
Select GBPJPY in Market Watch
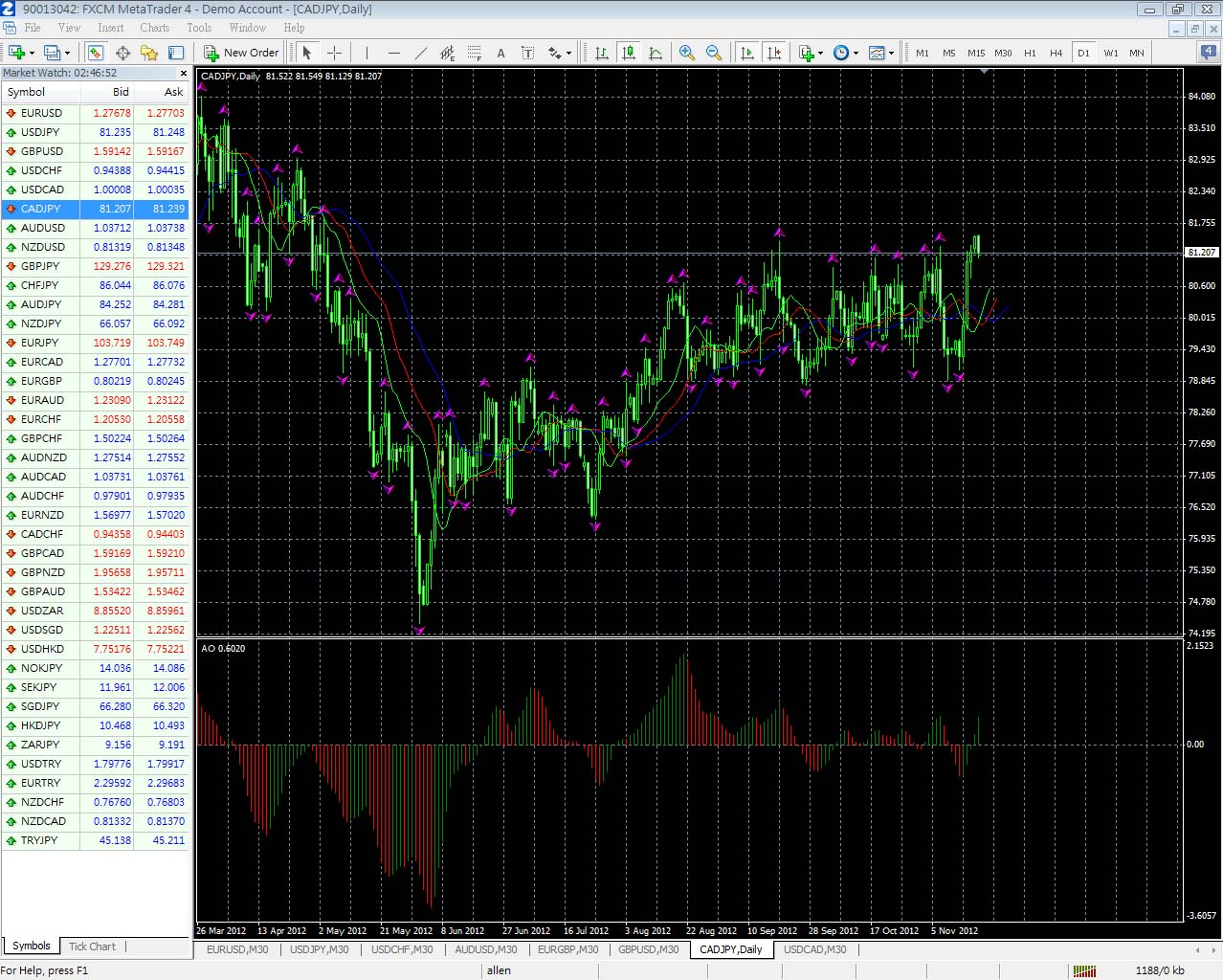coord(40,266)
